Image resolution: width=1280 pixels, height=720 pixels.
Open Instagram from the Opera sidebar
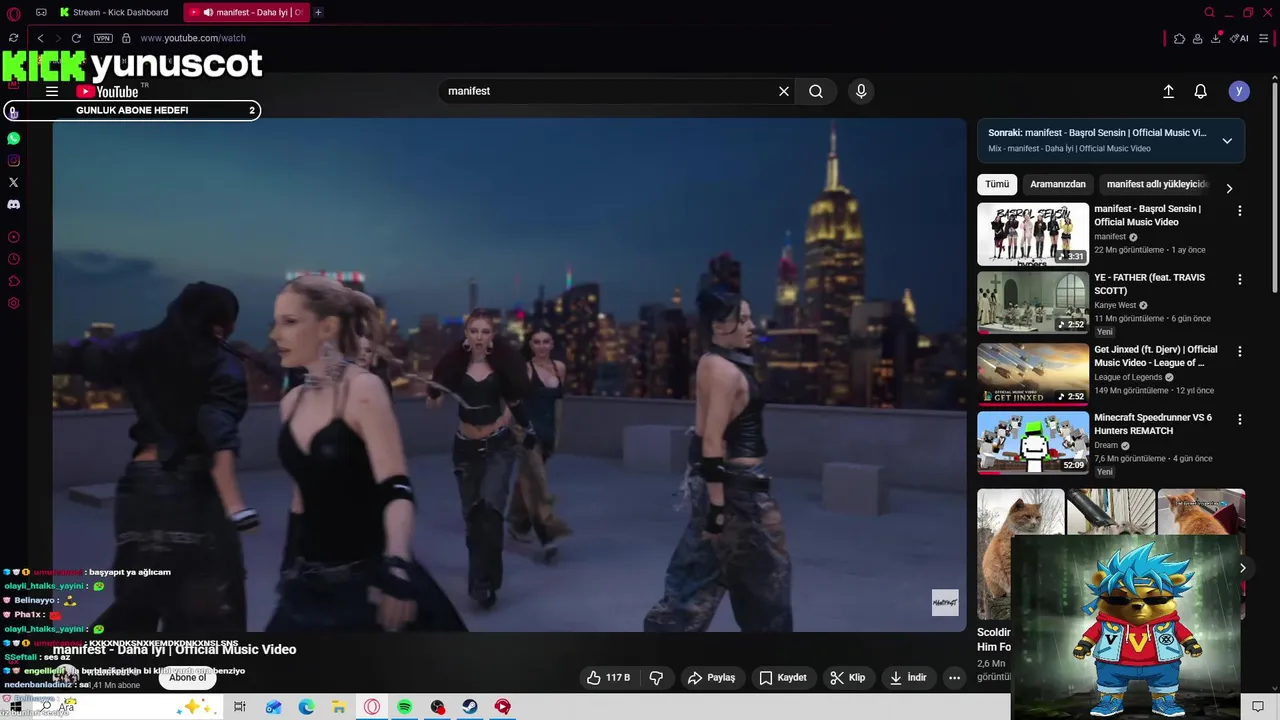click(14, 160)
